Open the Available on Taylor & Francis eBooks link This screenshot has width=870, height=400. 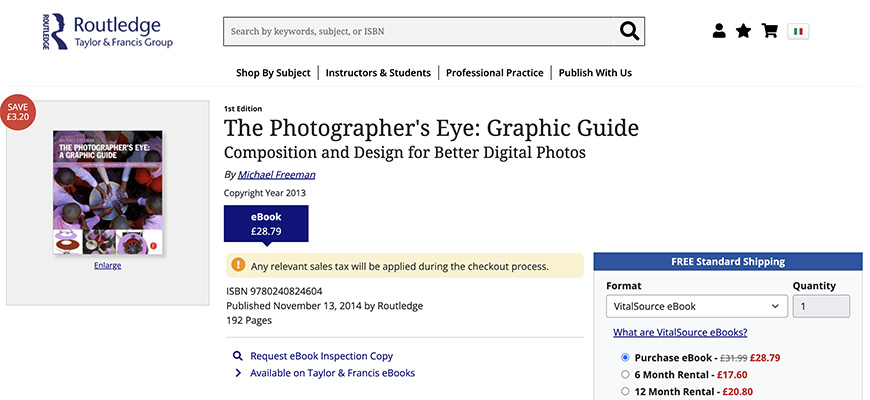point(332,373)
